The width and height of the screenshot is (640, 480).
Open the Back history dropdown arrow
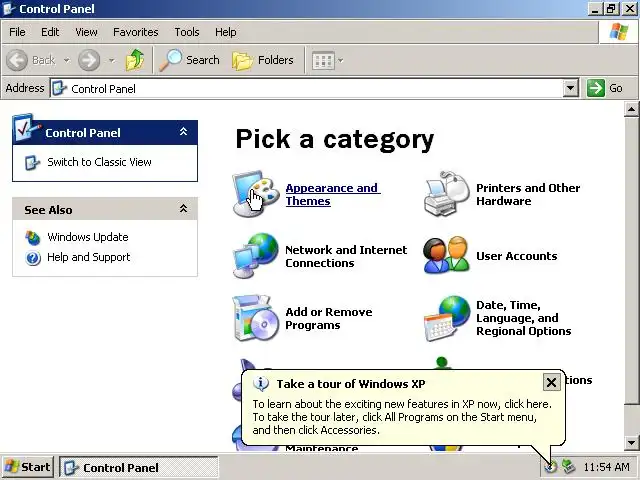[67, 61]
